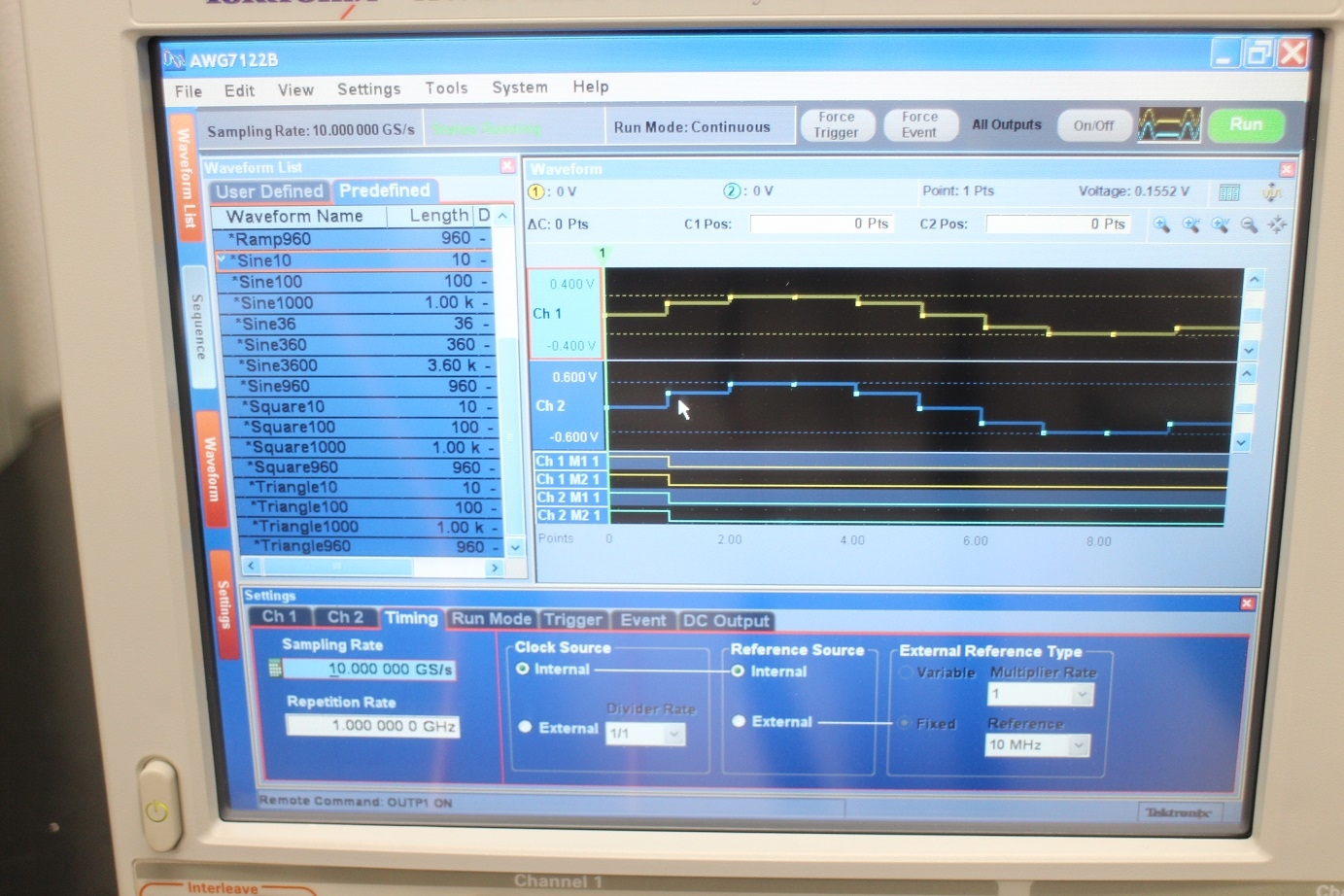
Task: Open the Multiplier Rate dropdown
Action: tap(1083, 695)
